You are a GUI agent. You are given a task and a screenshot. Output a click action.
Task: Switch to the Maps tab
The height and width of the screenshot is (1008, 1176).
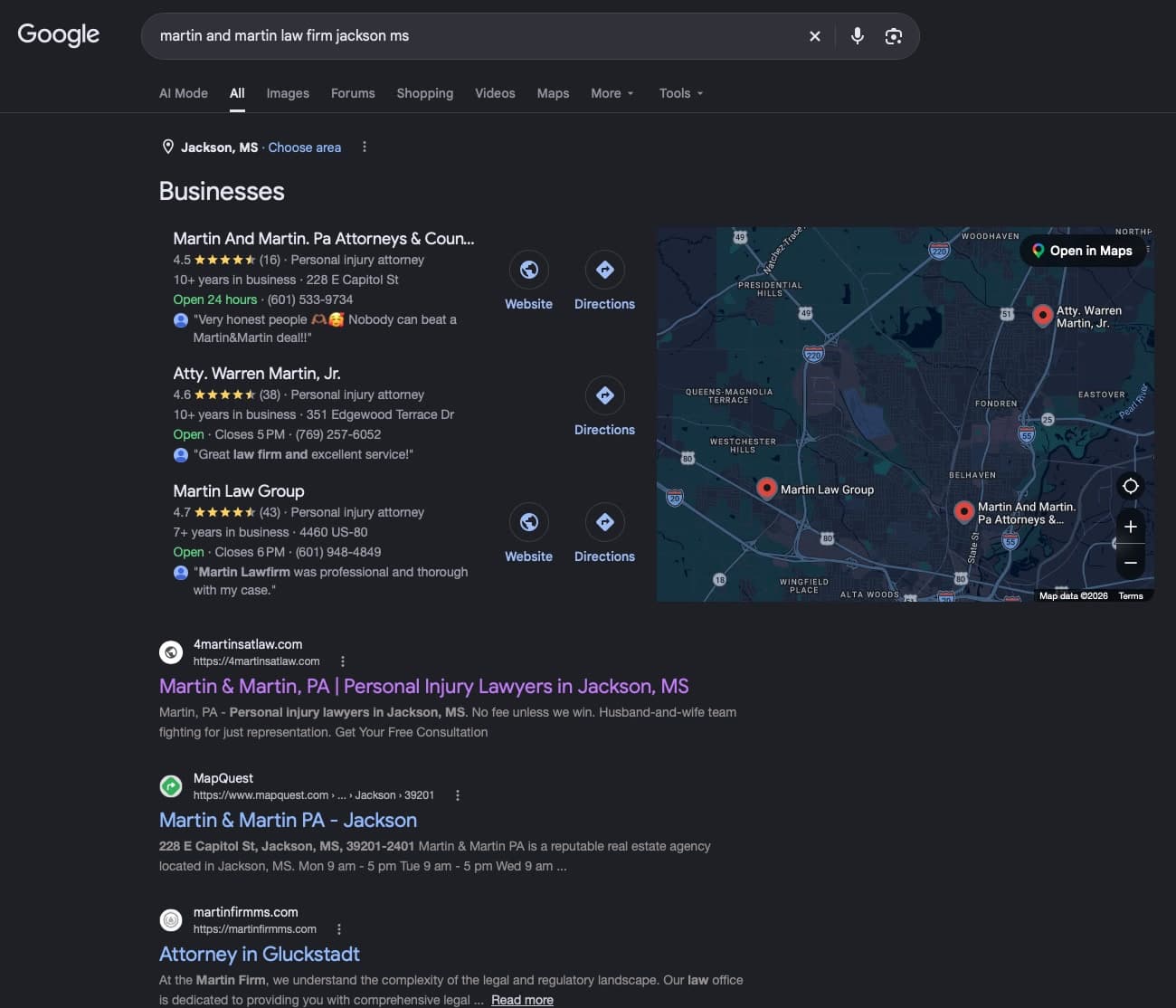pos(553,93)
